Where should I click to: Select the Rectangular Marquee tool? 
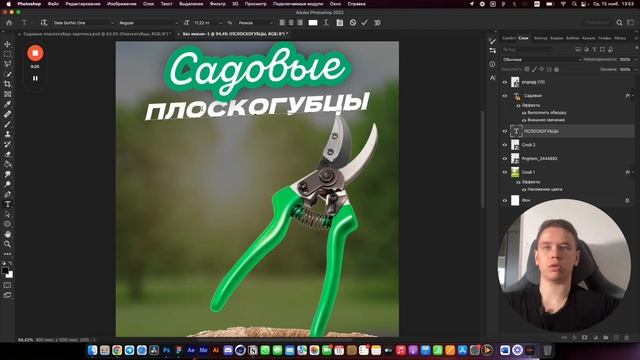7,54
